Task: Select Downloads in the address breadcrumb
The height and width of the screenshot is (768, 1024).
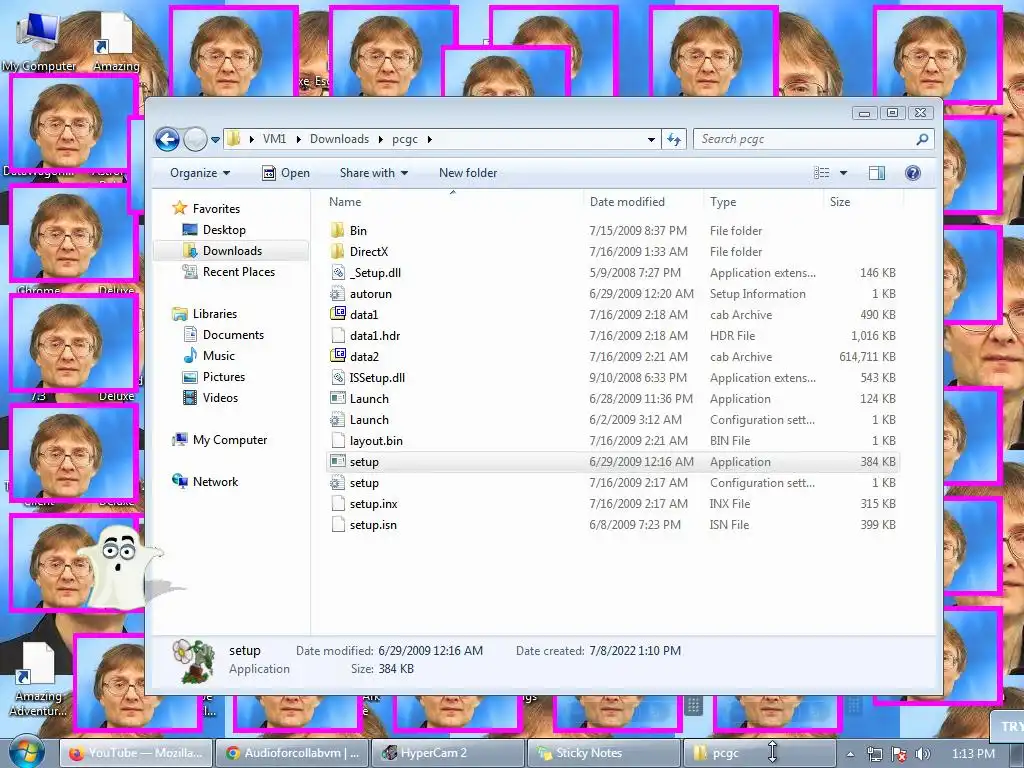Action: tap(339, 139)
